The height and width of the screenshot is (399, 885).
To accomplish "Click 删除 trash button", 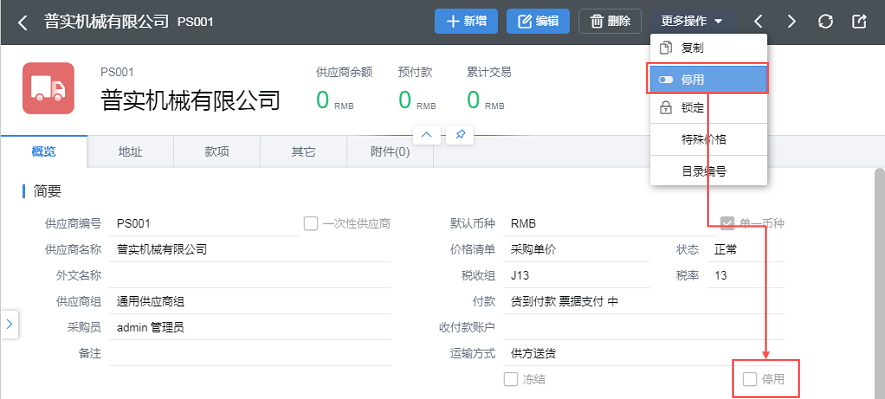I will pyautogui.click(x=610, y=21).
